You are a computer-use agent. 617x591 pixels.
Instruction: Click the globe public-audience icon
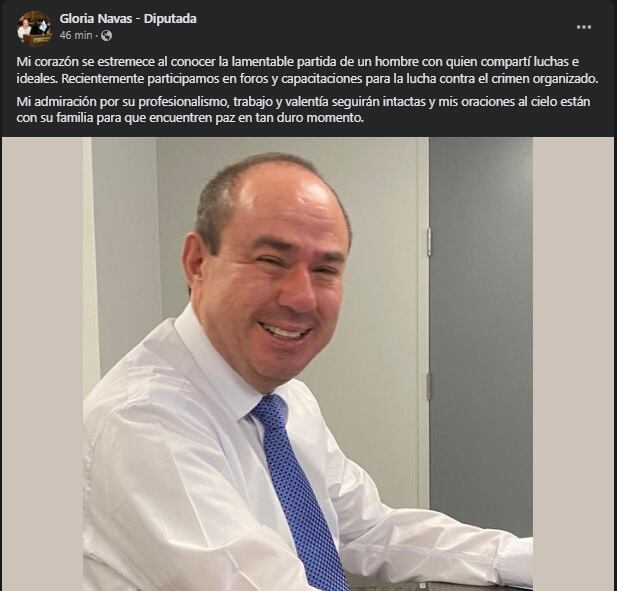coord(107,36)
